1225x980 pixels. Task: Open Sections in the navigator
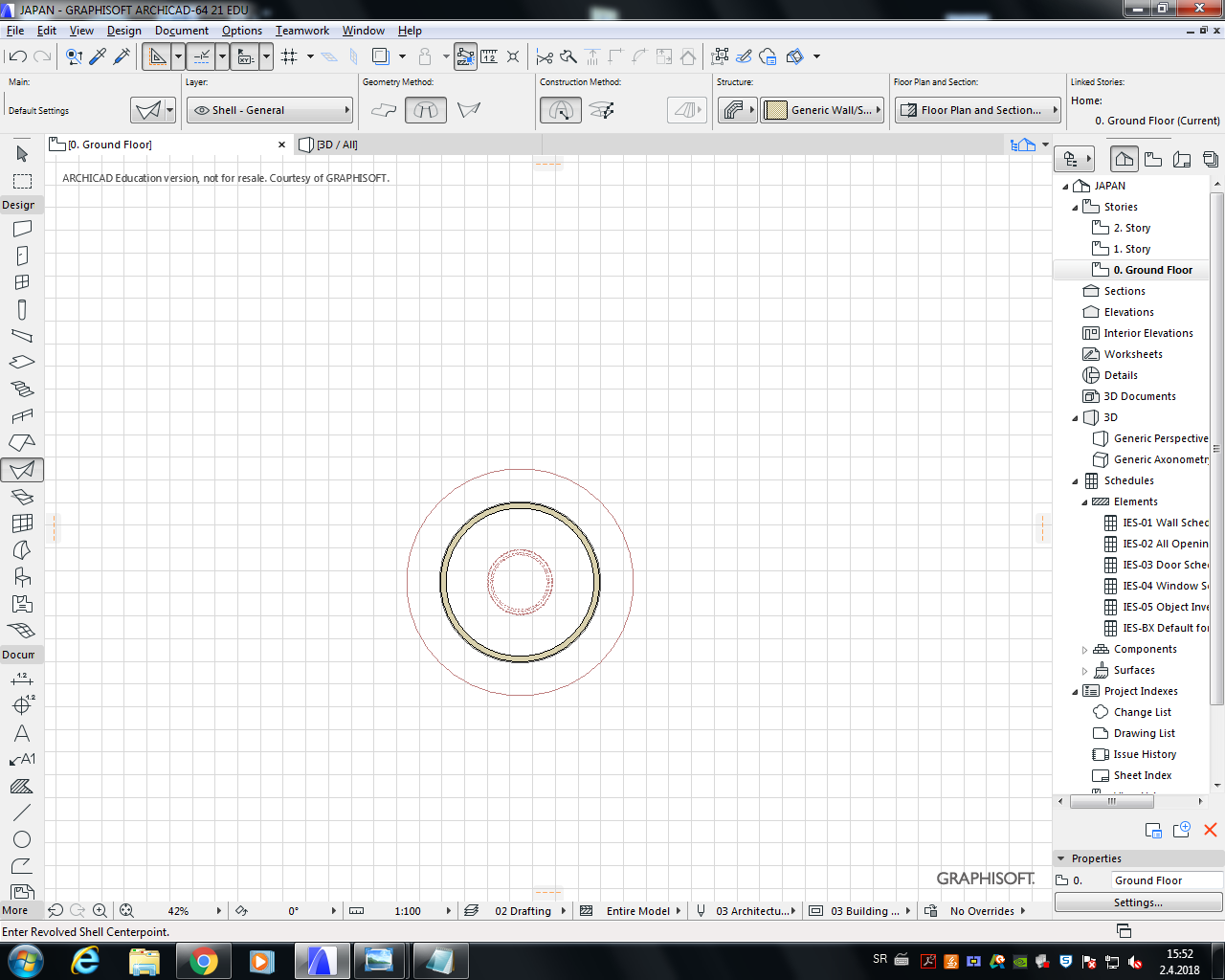pos(1125,291)
